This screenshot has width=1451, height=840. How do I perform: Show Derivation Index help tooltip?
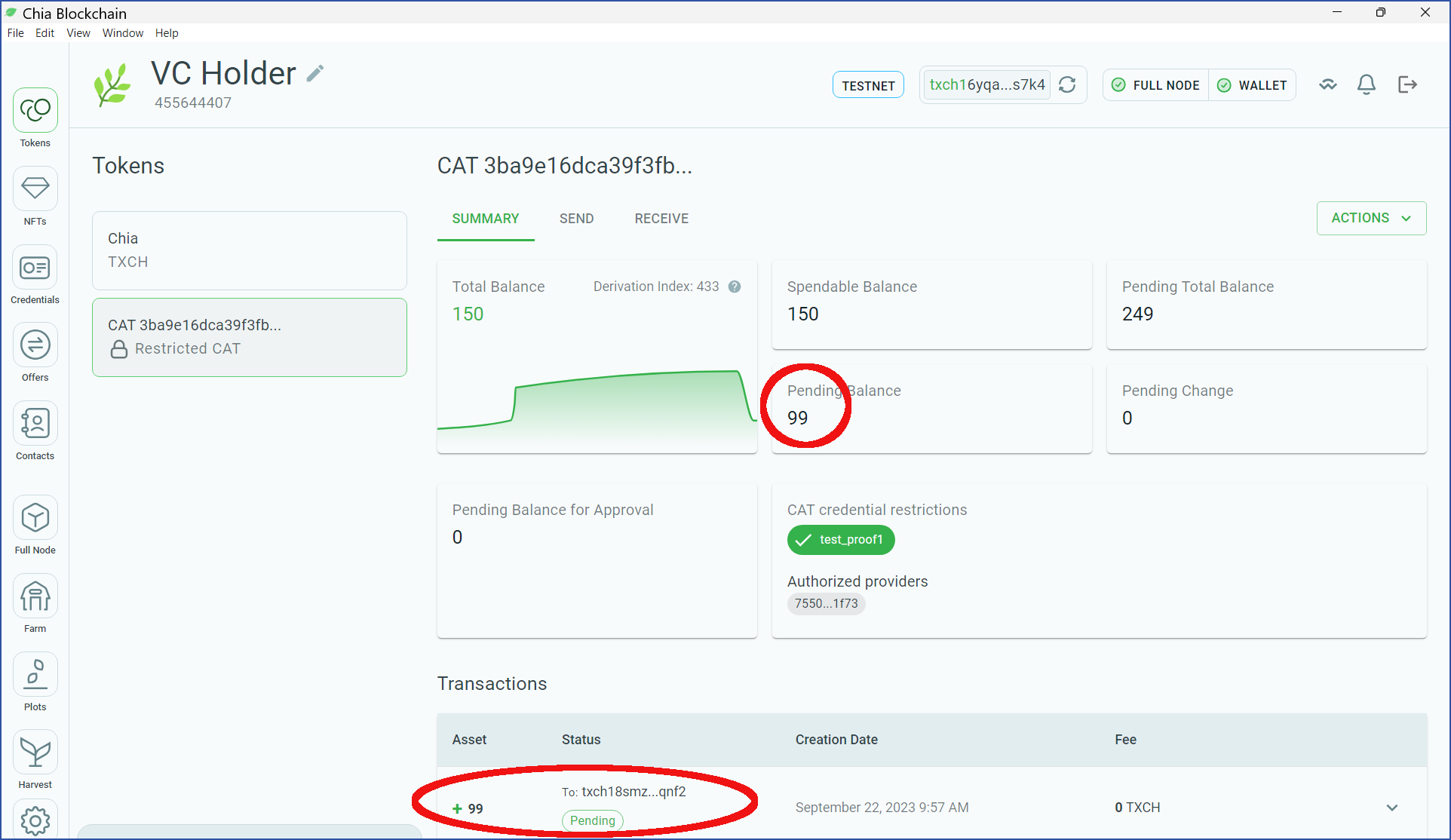pos(735,287)
